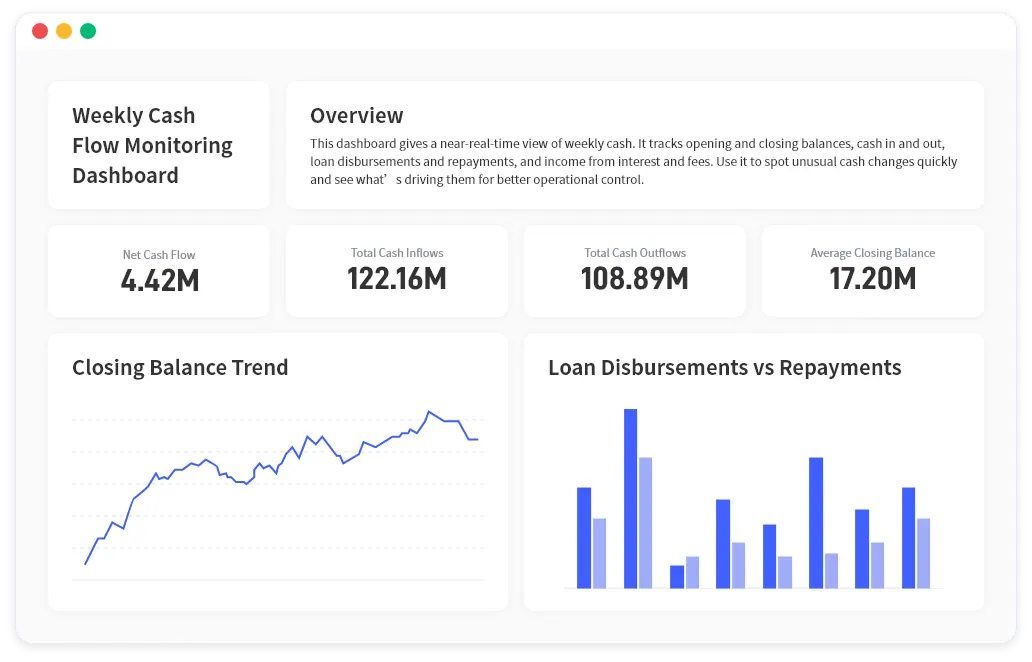This screenshot has height=662, width=1032.
Task: Click the Overview description paragraph text
Action: click(x=634, y=160)
